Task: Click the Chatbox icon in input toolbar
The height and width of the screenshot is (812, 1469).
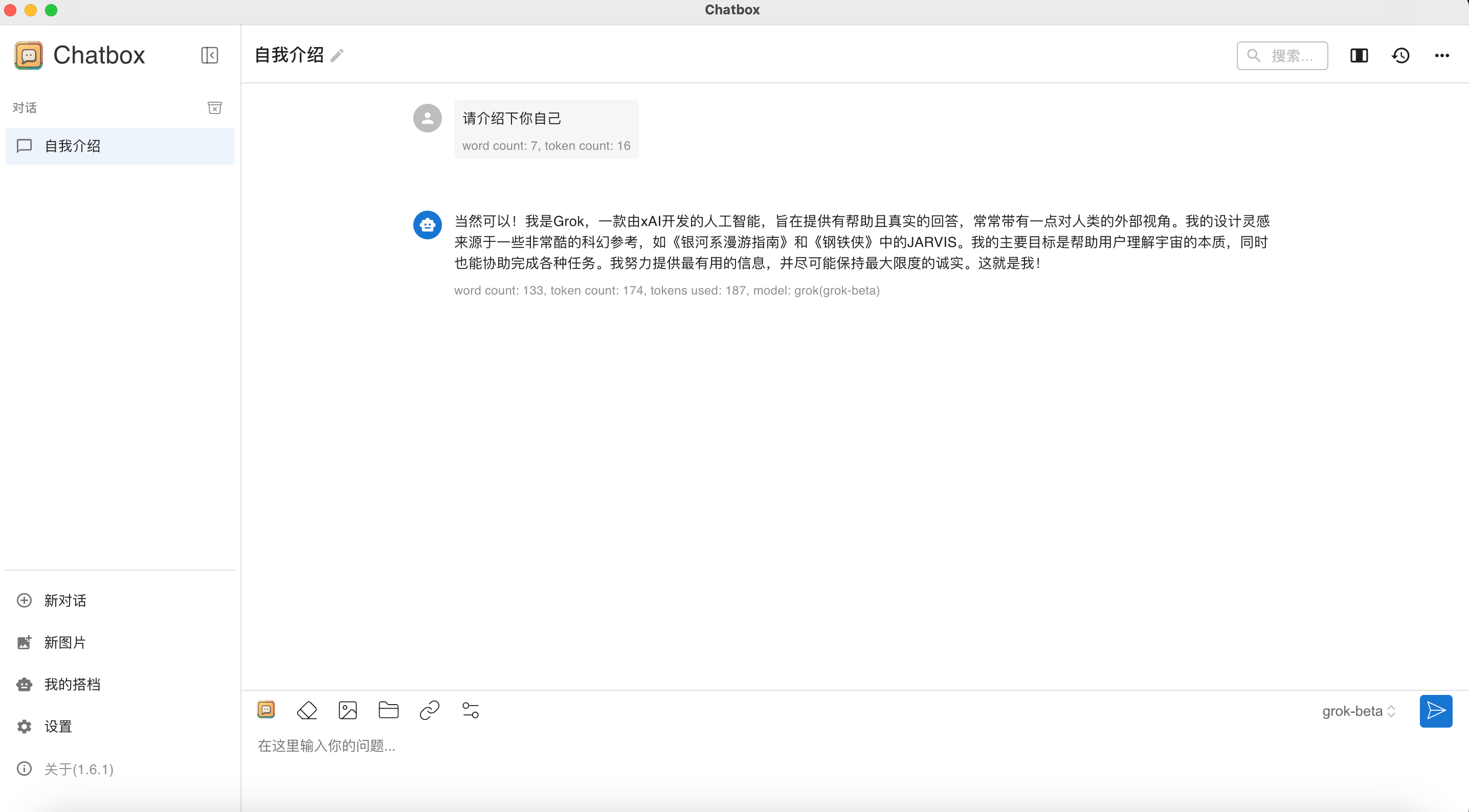Action: (x=266, y=709)
